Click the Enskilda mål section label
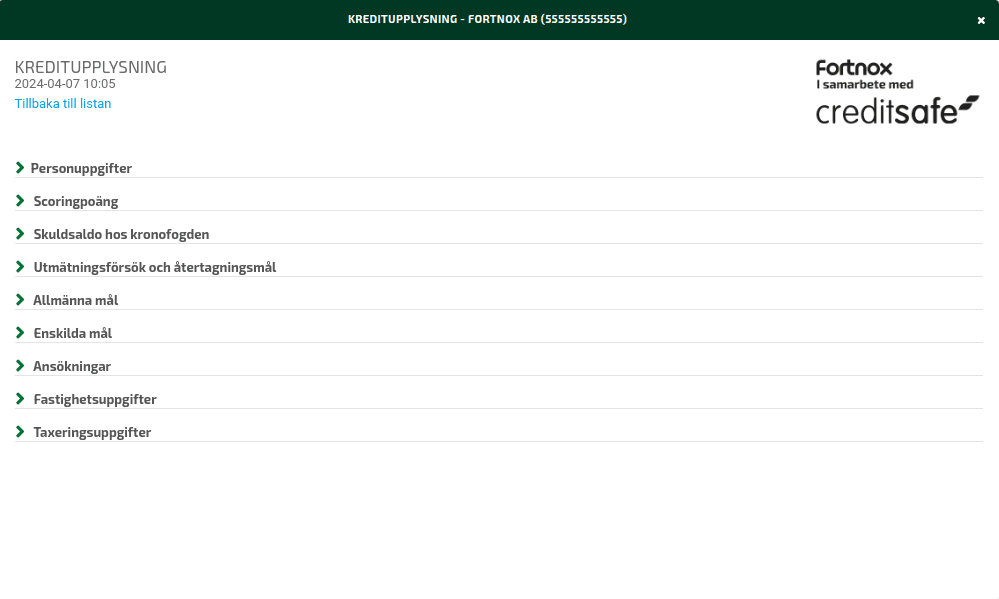Viewport: 999px width, 599px height. pyautogui.click(x=73, y=333)
